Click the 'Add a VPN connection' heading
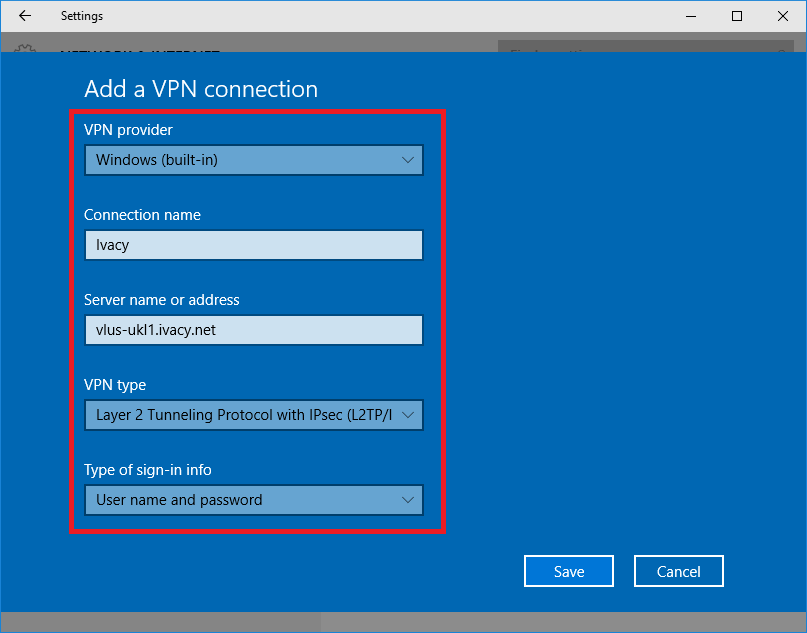This screenshot has width=807, height=633. click(x=201, y=89)
